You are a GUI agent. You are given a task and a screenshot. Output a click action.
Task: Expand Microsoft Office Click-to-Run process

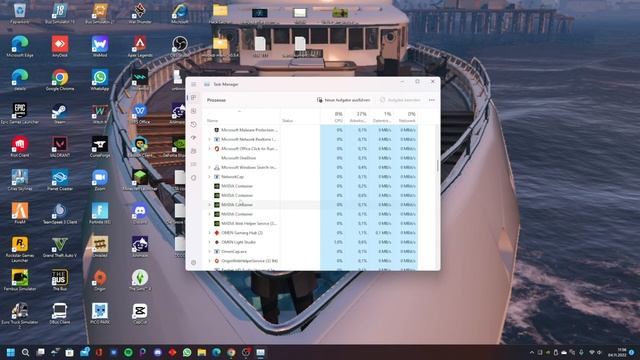[x=210, y=149]
